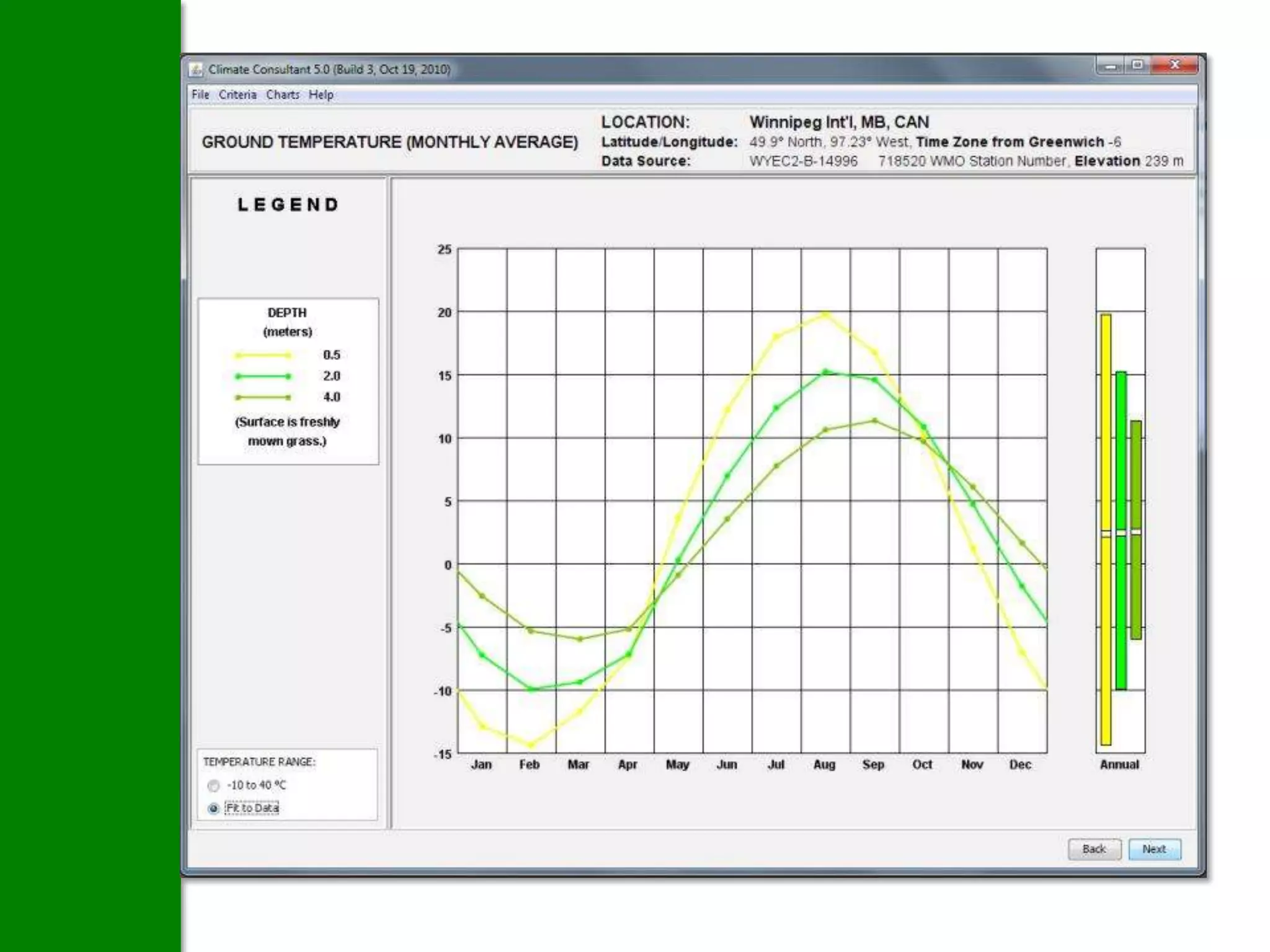Click the yellow annual range bar
The height and width of the screenshot is (952, 1270).
click(1106, 434)
